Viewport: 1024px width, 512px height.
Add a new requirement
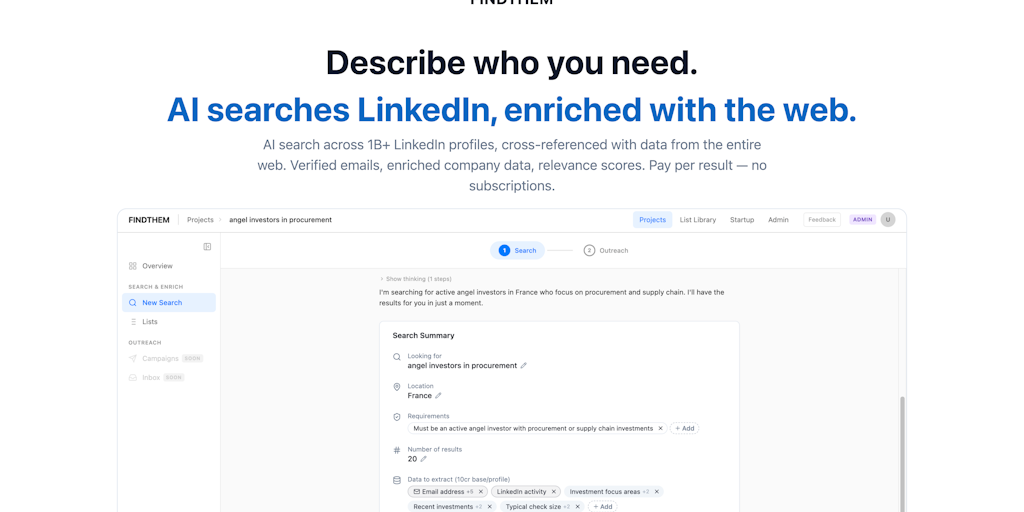[685, 428]
